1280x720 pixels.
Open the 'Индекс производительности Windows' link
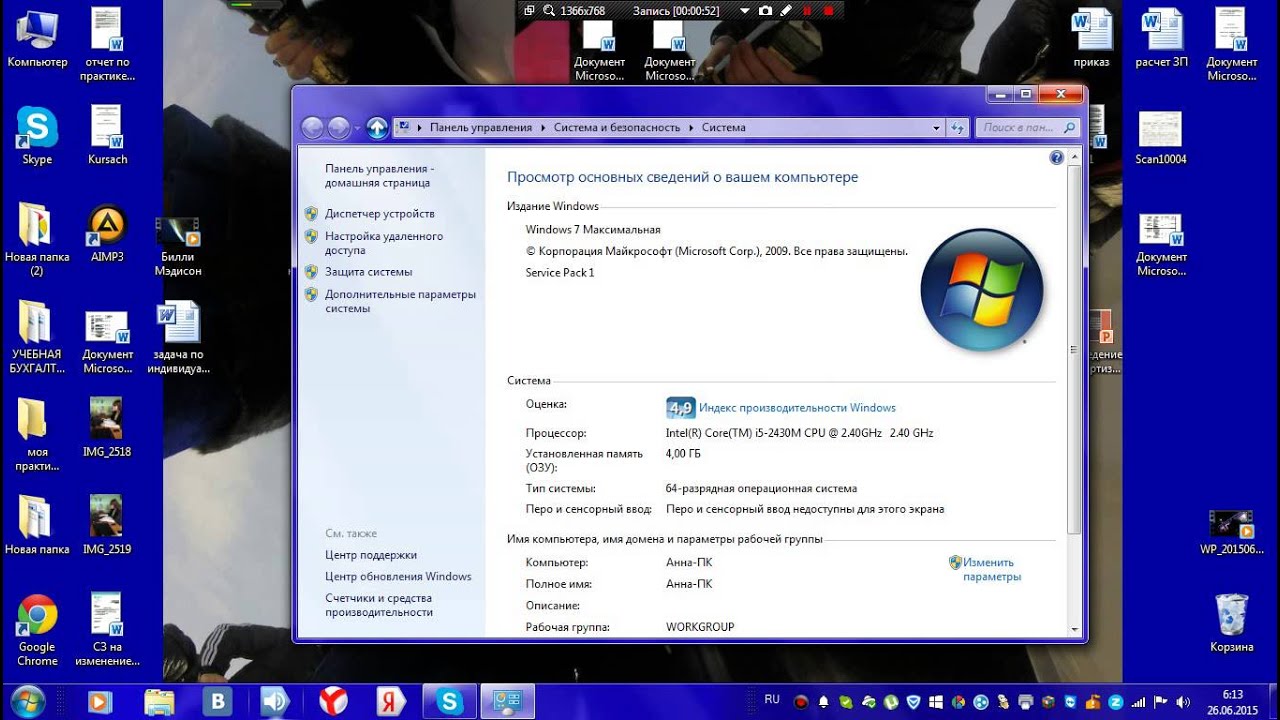[797, 408]
